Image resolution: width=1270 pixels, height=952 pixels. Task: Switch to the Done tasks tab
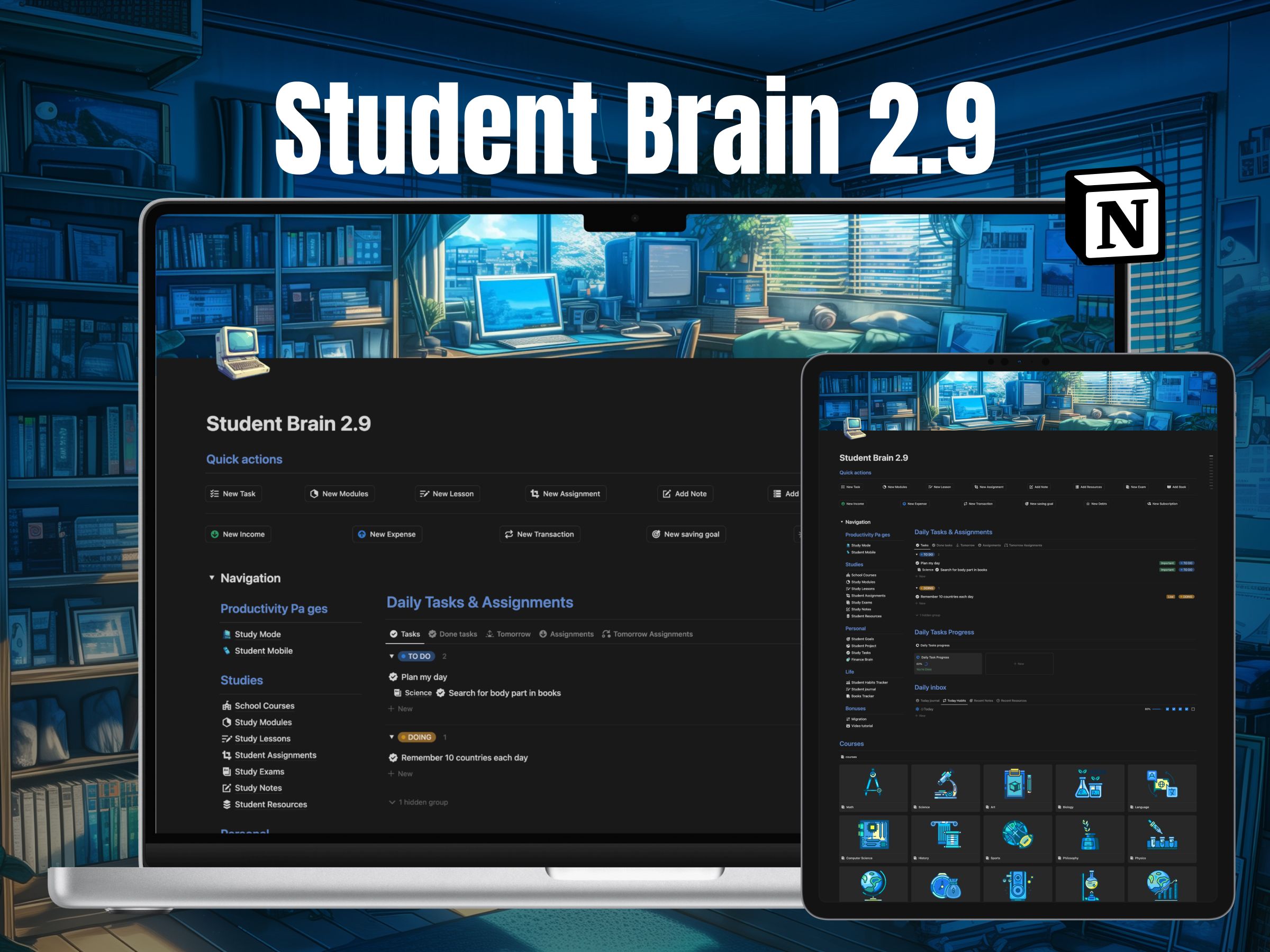coord(452,634)
